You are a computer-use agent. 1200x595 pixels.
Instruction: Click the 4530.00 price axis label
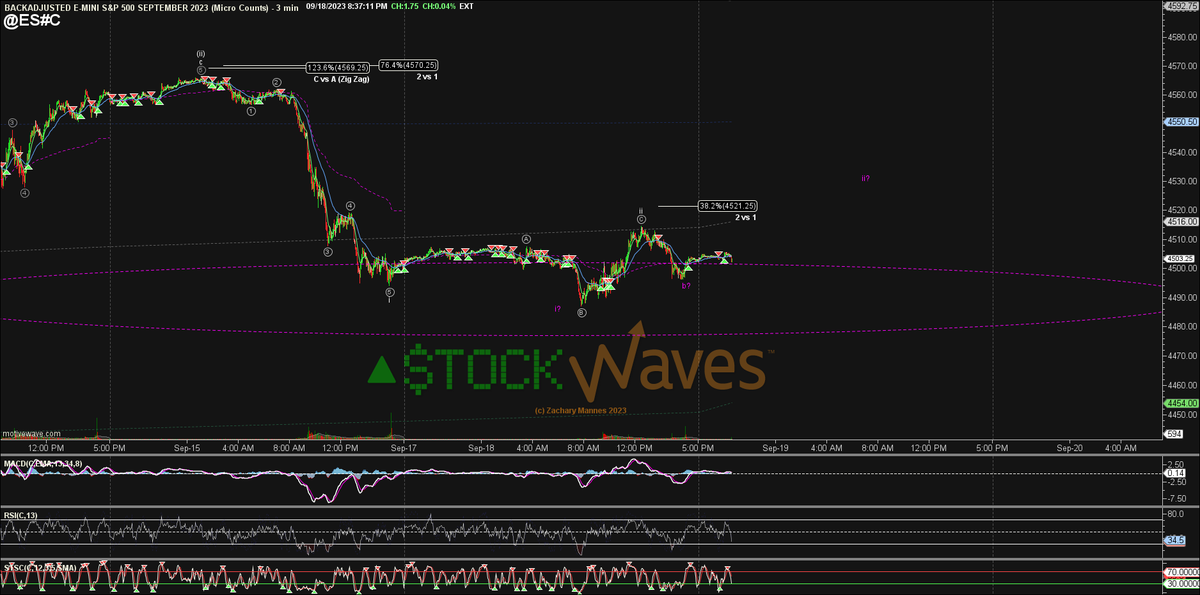point(1184,181)
